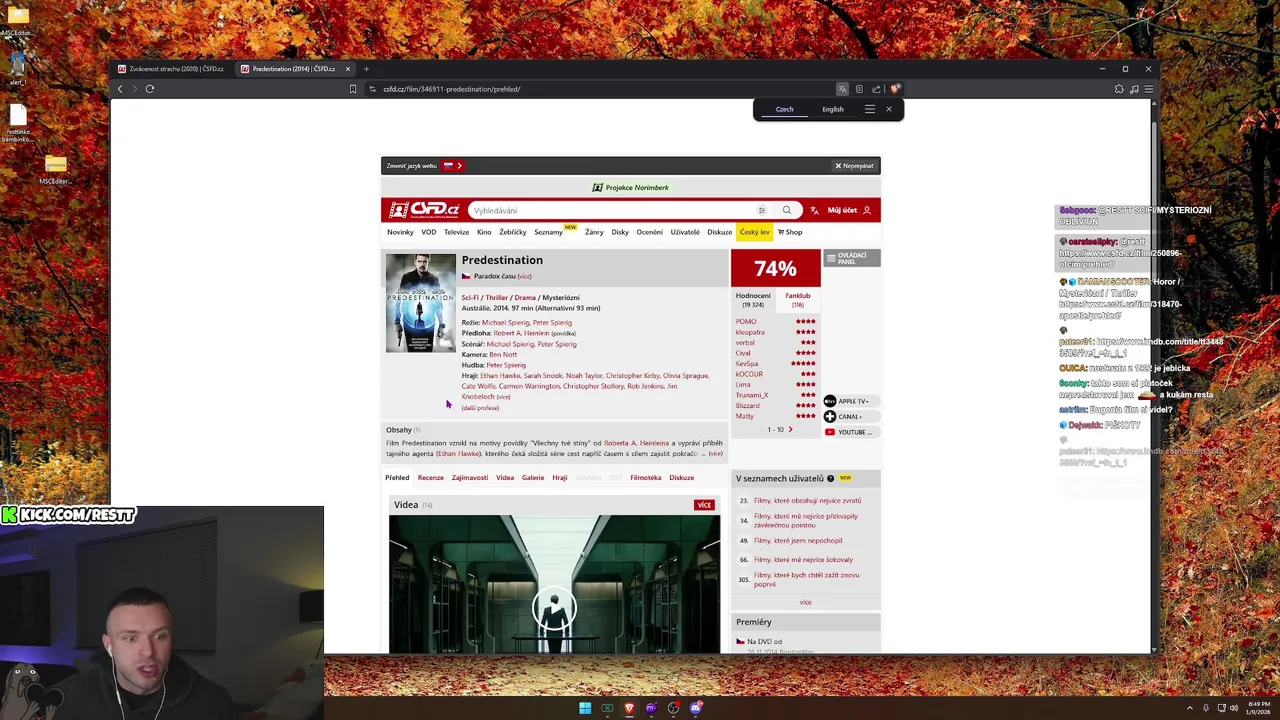Open browser extensions icon
The width and height of the screenshot is (1280, 720).
click(x=1119, y=89)
